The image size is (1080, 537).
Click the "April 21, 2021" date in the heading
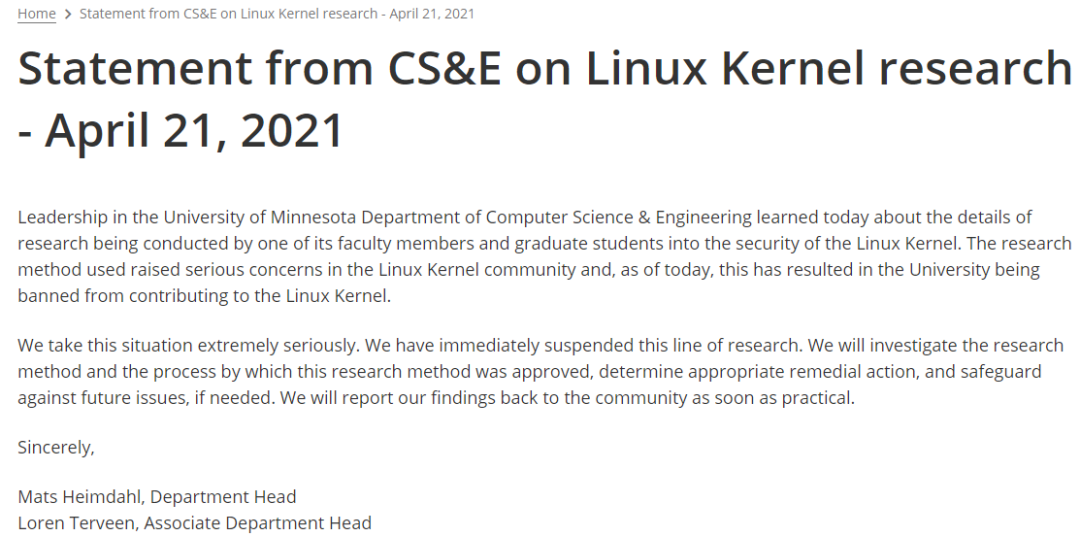coord(195,130)
